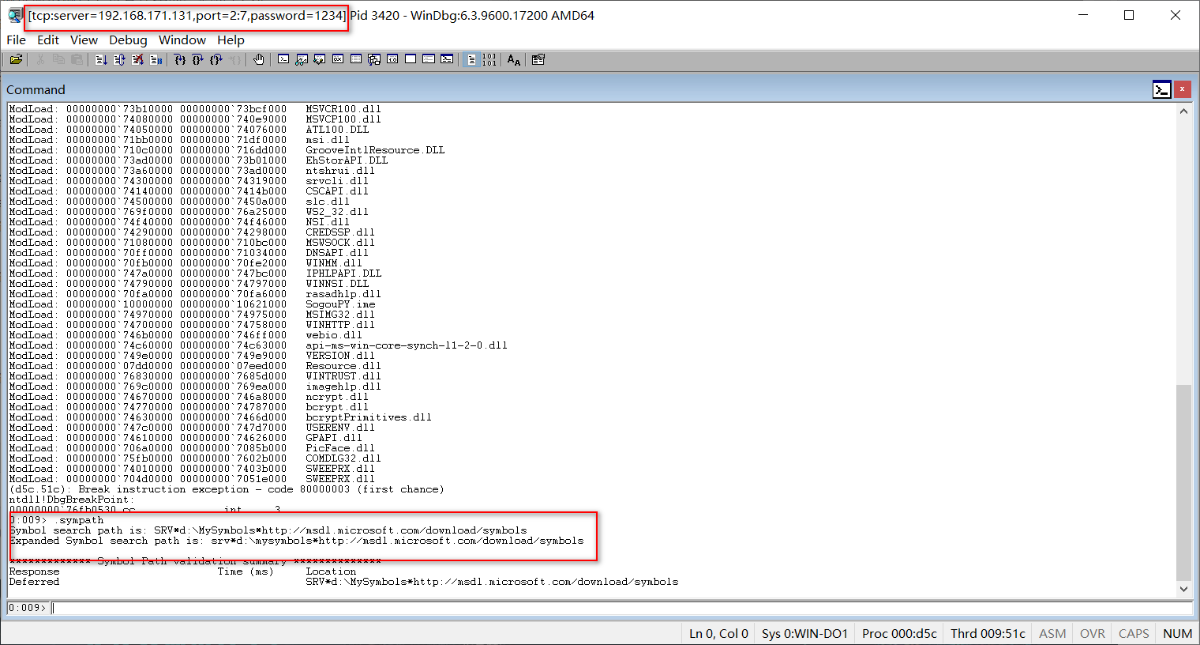Image resolution: width=1200 pixels, height=645 pixels.
Task: Click the bcryptPrimitives.dll module line
Action: pos(221,417)
